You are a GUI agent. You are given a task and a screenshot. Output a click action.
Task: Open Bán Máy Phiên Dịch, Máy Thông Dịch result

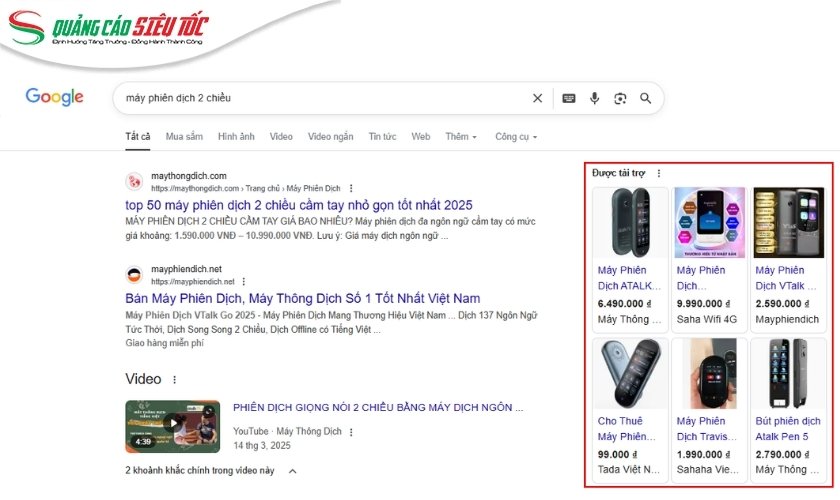click(x=303, y=298)
